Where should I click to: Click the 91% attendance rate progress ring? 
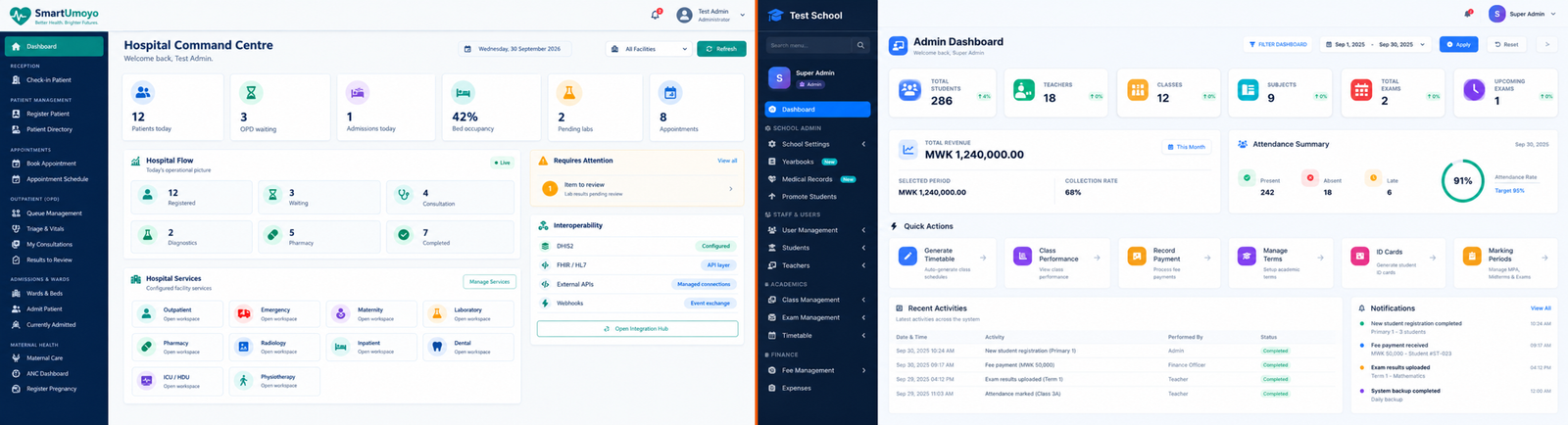pyautogui.click(x=1462, y=181)
